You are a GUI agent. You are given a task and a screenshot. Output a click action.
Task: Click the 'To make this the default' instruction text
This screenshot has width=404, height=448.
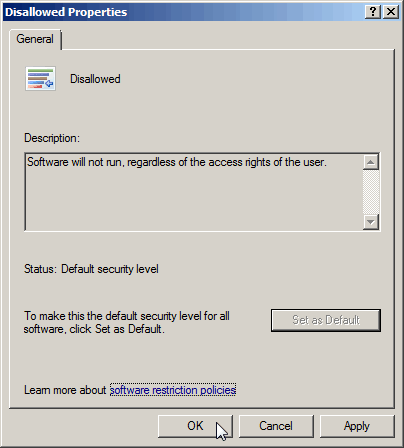(x=127, y=322)
